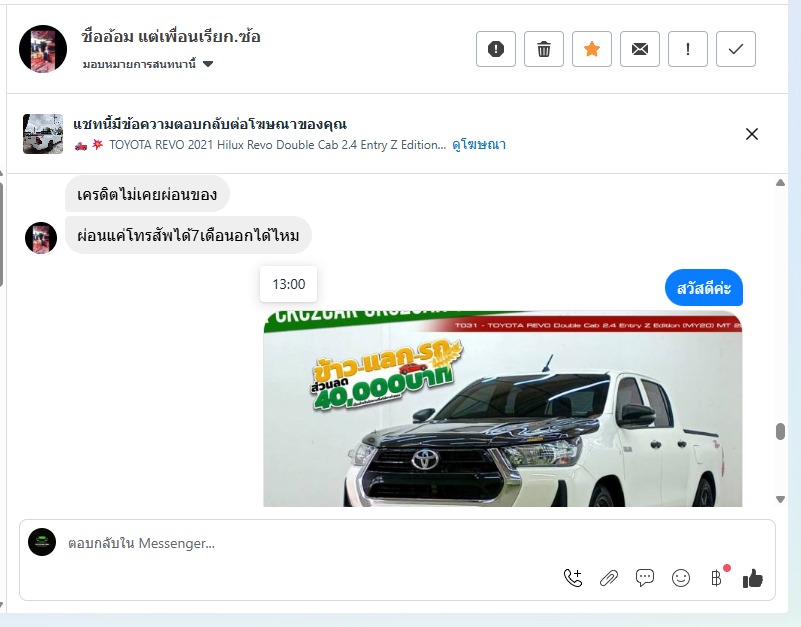Select the message เครดิตไม่เคยผ่อนของ
The height and width of the screenshot is (627, 801).
147,194
